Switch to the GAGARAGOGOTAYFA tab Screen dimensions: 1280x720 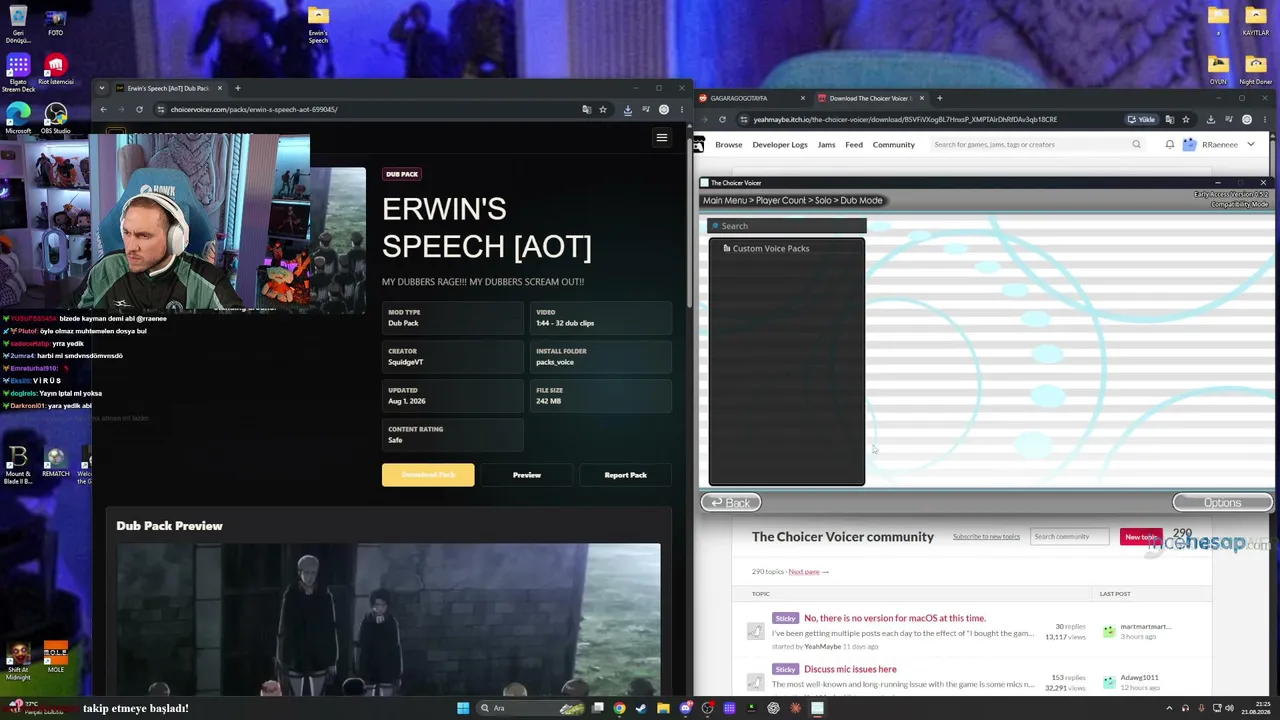click(752, 98)
